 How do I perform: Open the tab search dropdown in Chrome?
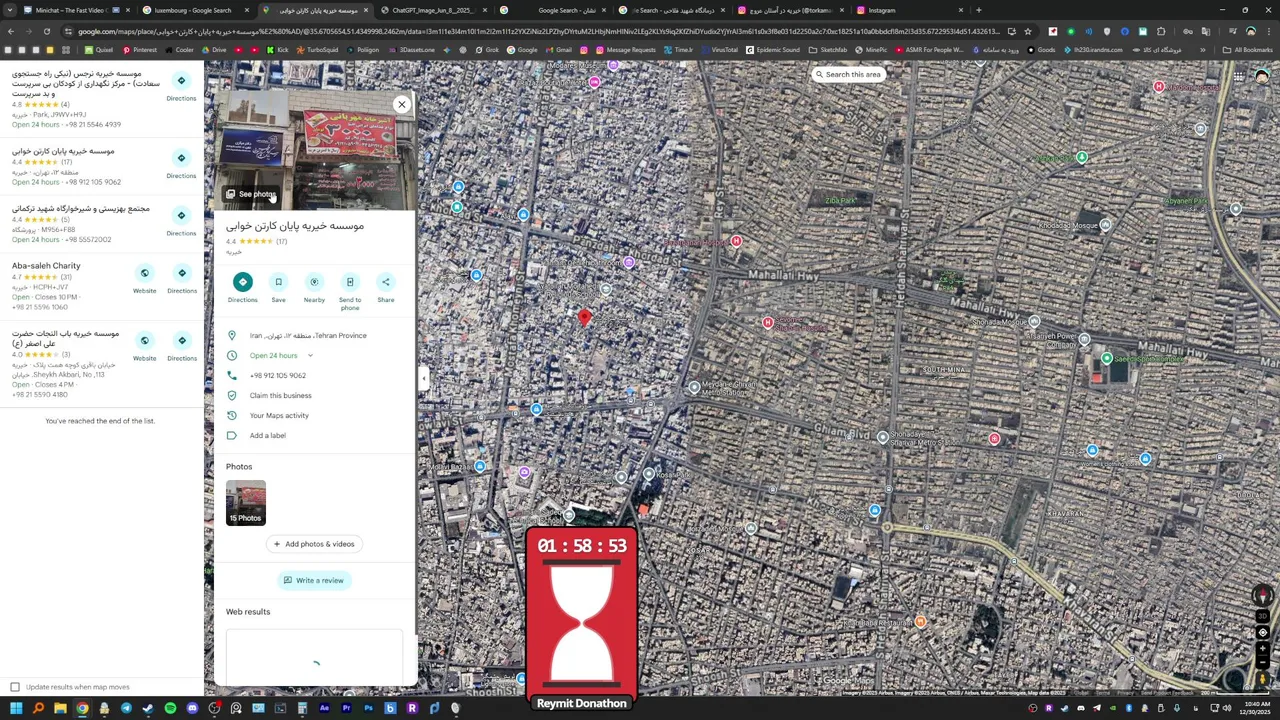[x=9, y=10]
